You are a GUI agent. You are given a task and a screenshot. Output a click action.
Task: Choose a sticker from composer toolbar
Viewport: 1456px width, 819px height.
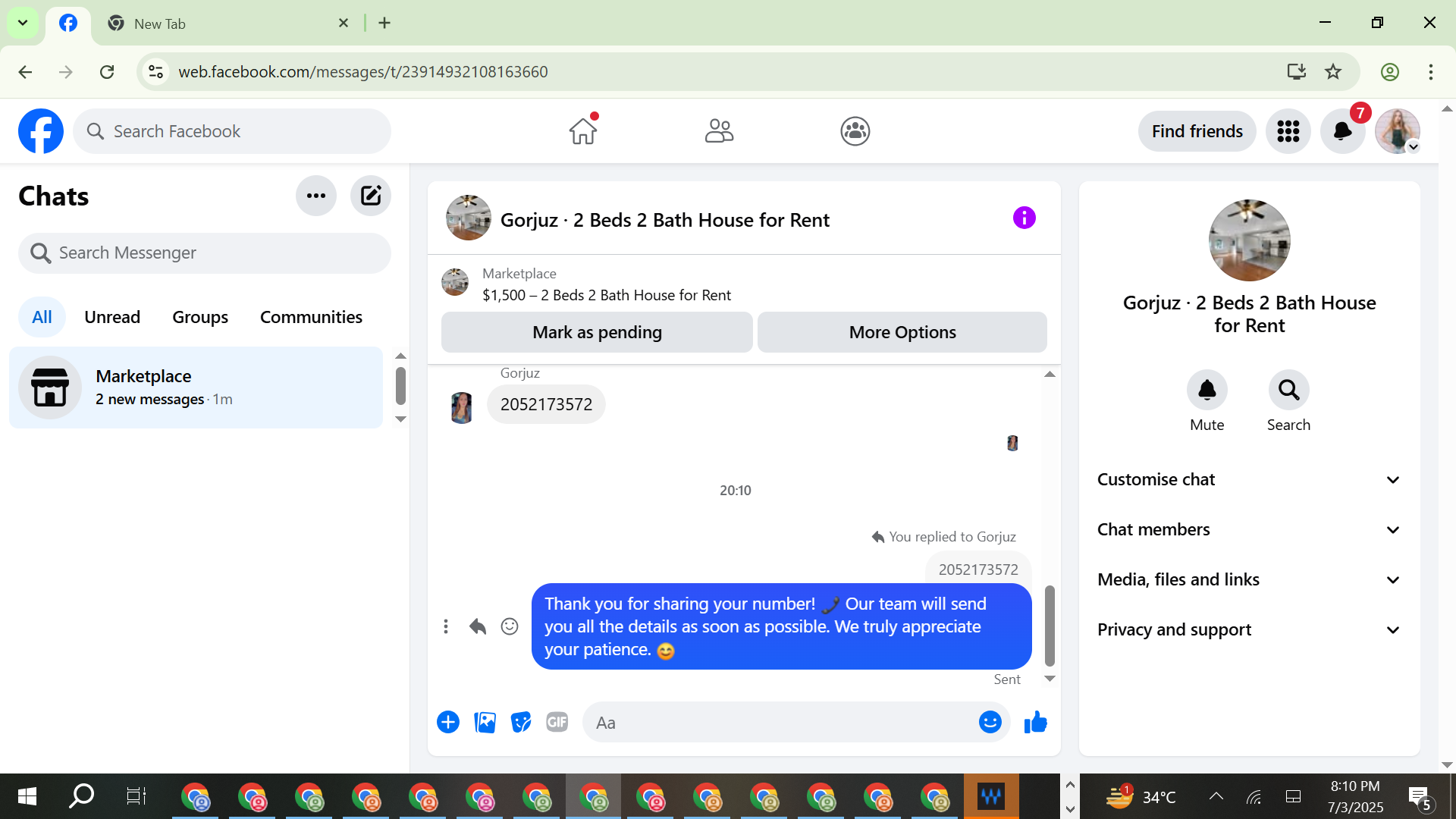521,723
